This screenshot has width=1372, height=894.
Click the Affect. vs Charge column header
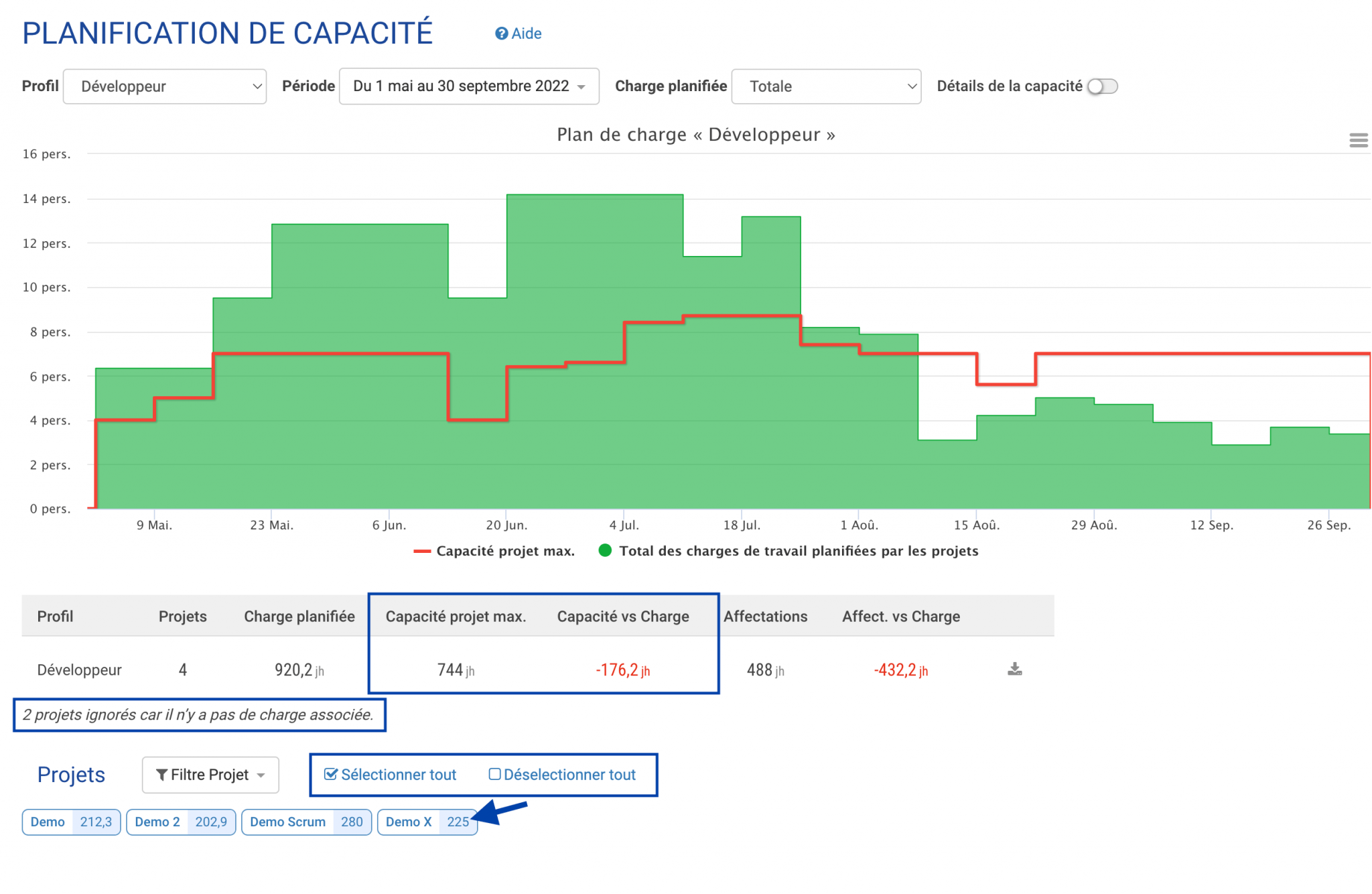tap(901, 617)
